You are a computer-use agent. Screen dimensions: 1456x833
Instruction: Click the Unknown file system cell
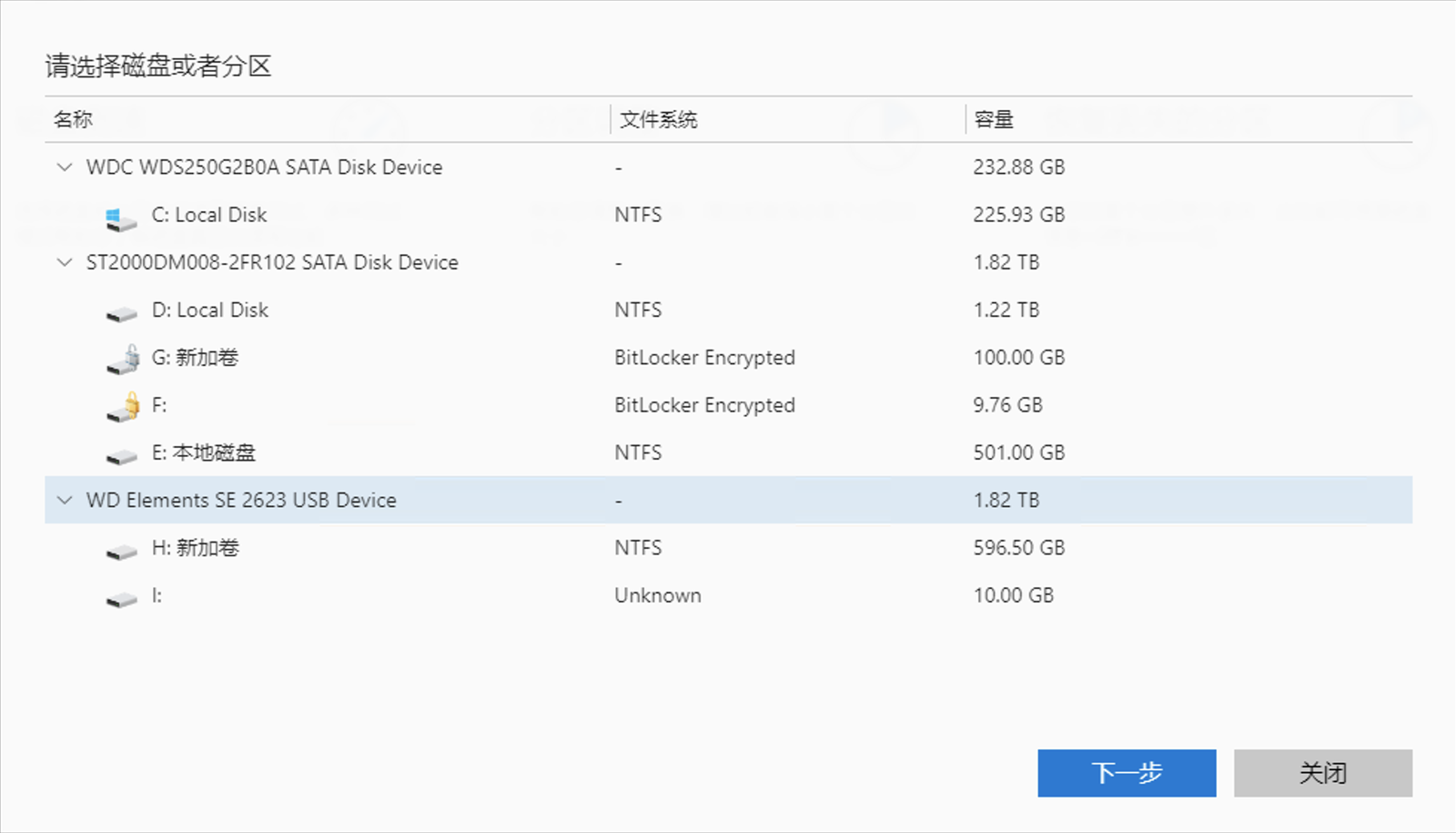[658, 595]
